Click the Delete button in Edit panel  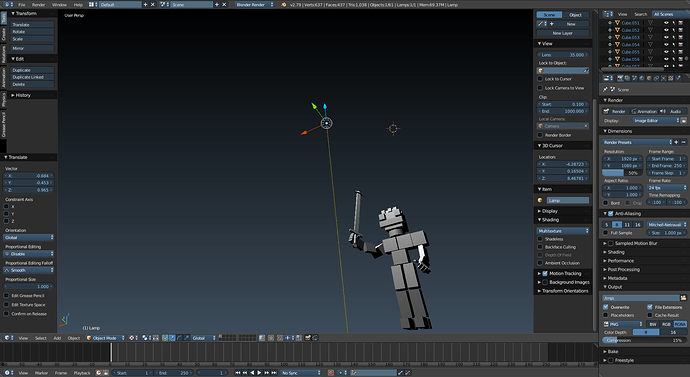click(x=32, y=84)
